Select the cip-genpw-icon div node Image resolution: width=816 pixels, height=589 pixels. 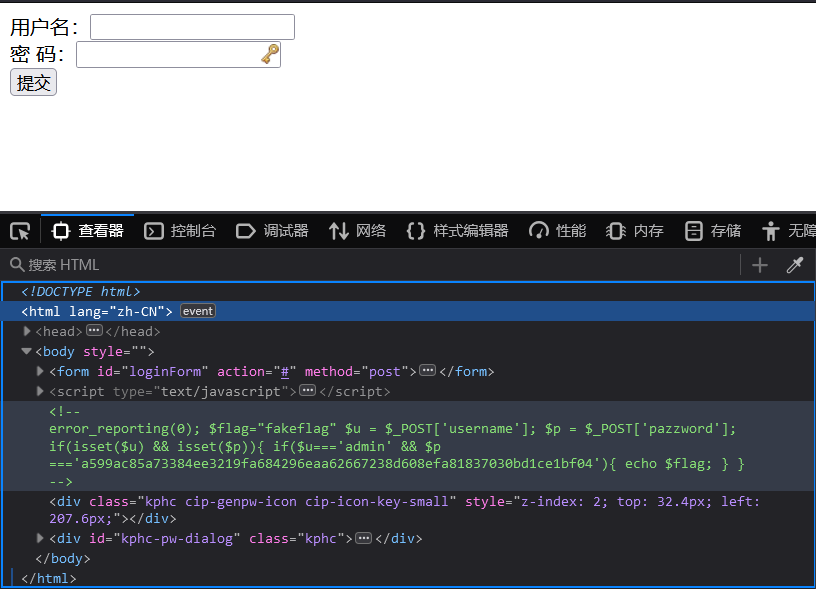coord(404,510)
